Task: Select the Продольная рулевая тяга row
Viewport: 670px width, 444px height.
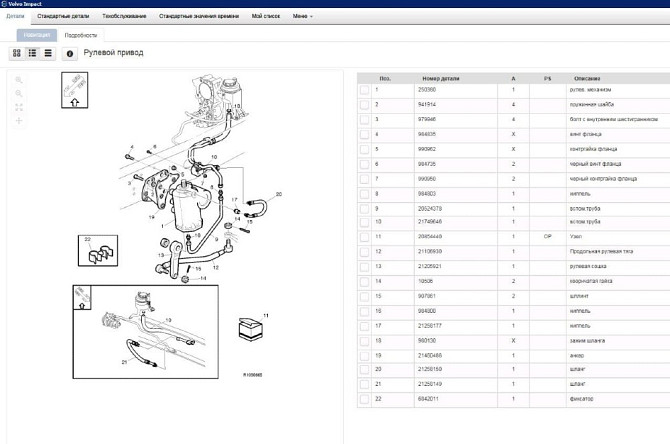Action: pos(591,252)
